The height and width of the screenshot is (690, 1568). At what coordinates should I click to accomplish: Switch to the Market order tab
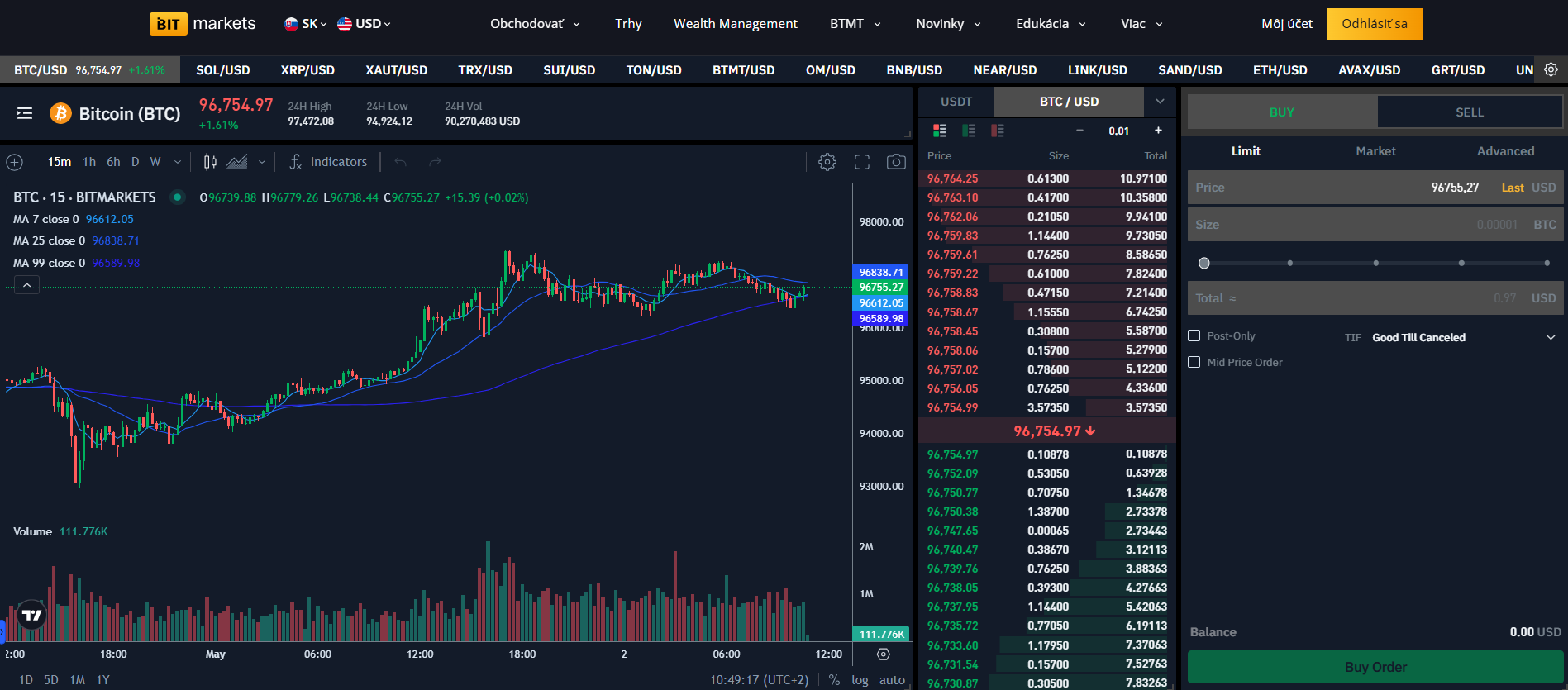(x=1375, y=151)
